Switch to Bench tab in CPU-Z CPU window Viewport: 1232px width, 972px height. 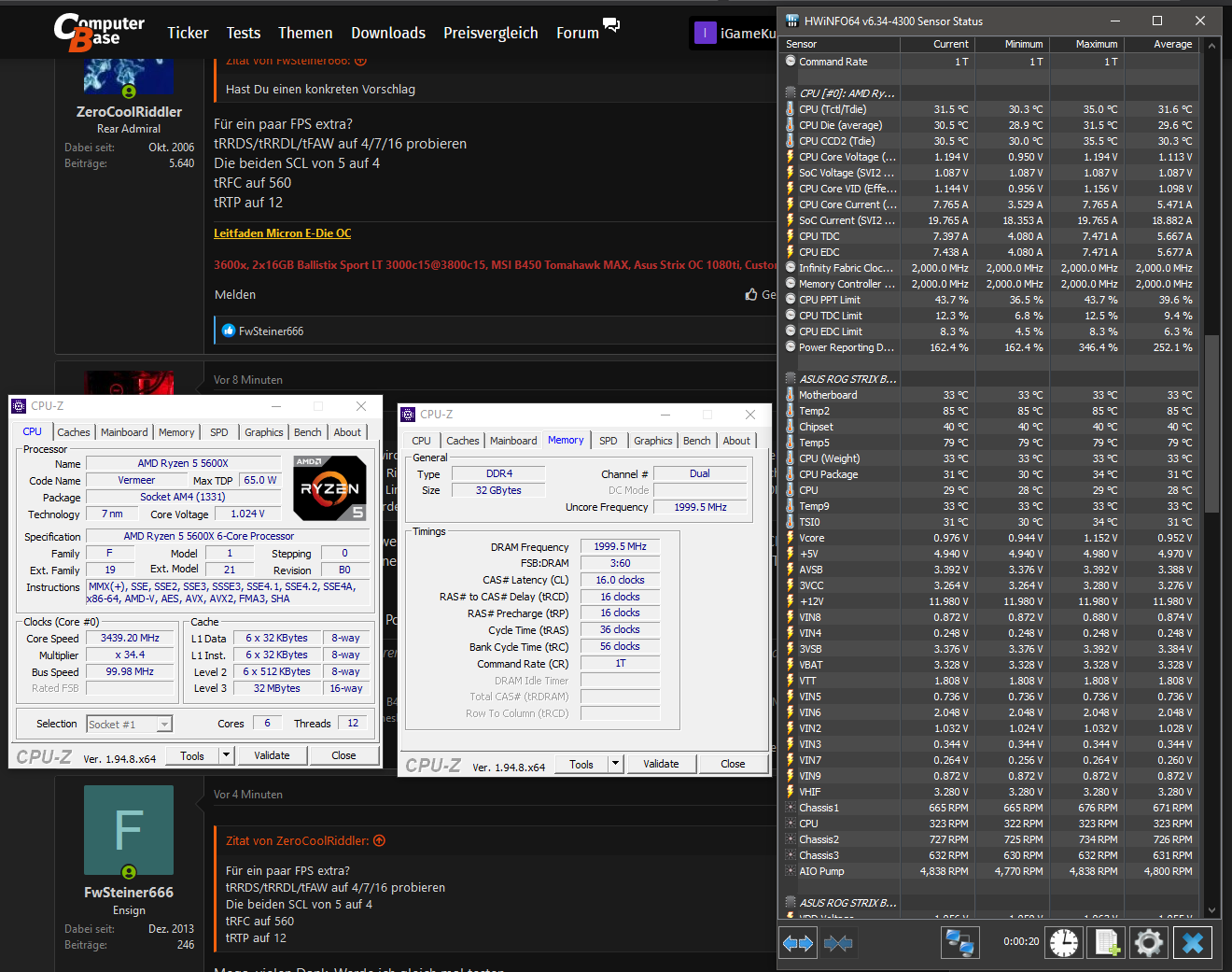pyautogui.click(x=308, y=432)
